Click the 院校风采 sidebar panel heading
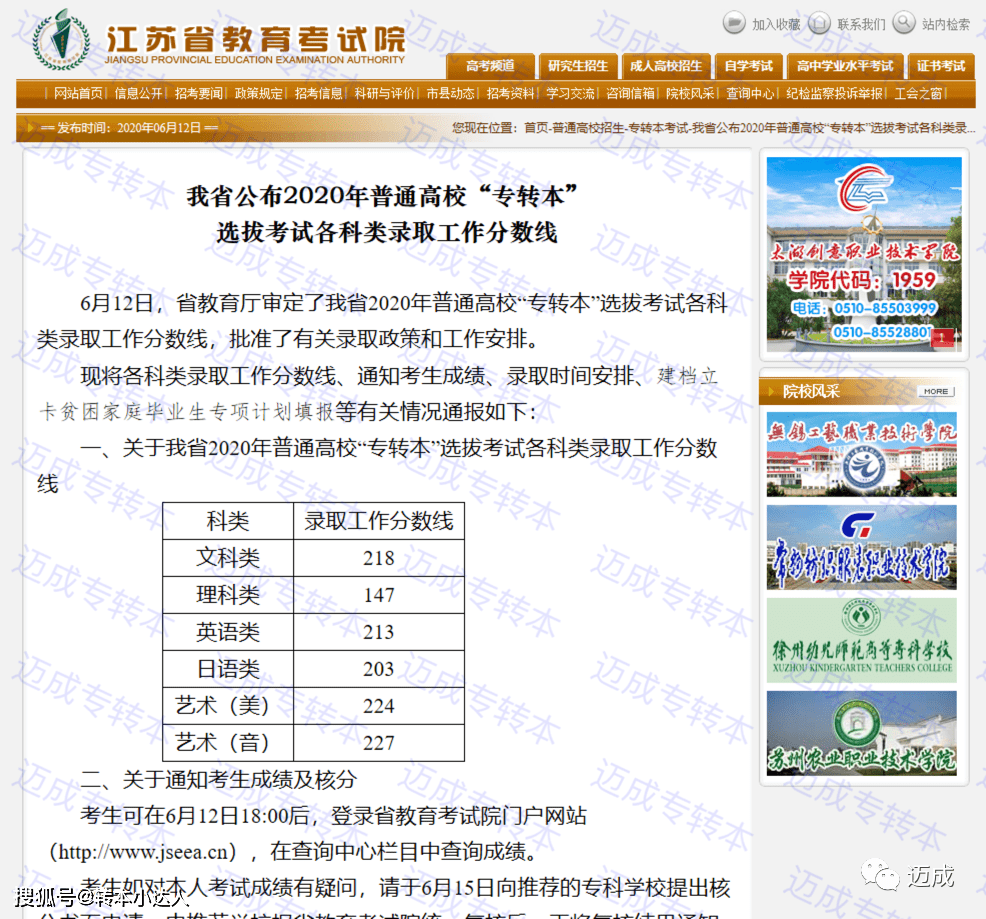Viewport: 986px width, 919px height. tap(811, 391)
